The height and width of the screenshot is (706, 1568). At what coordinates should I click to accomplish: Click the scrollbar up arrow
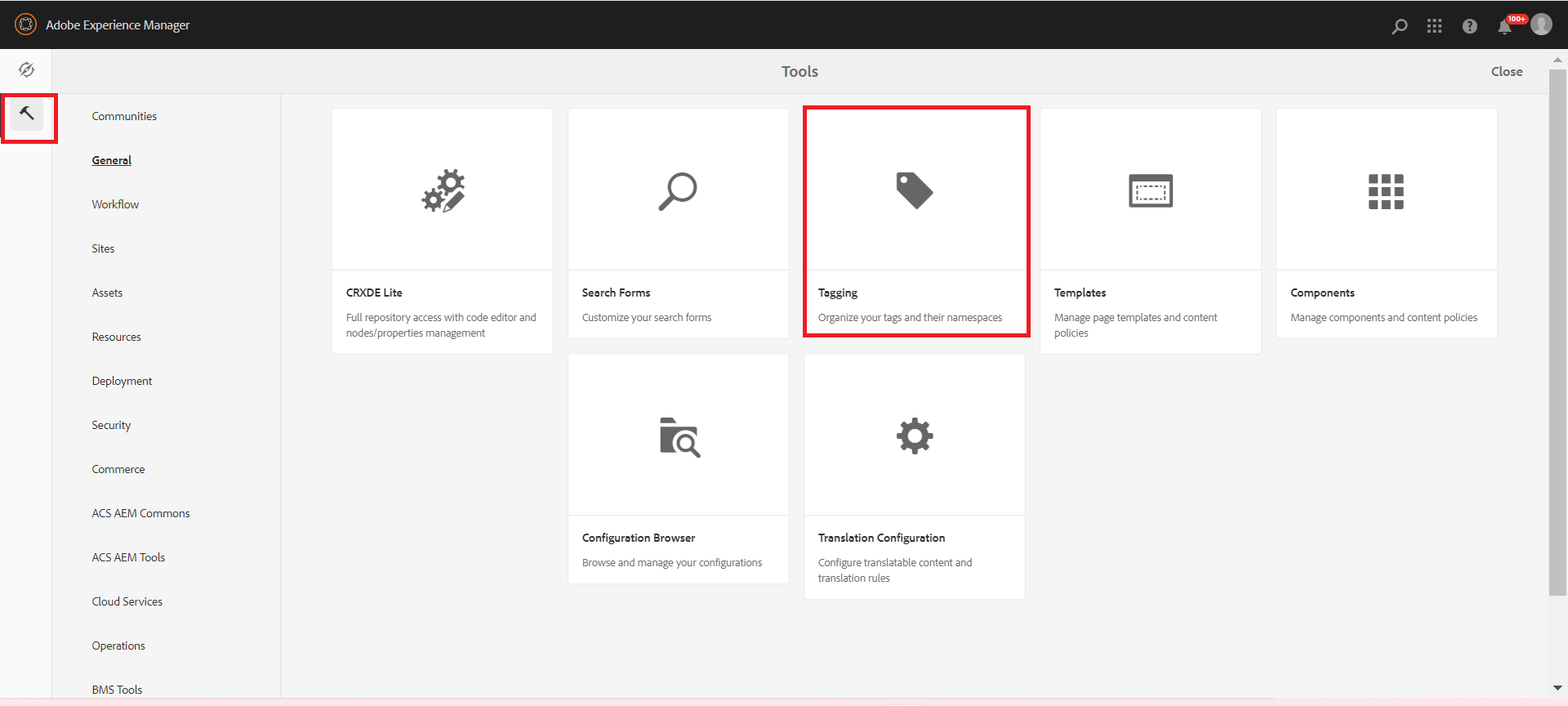tap(1557, 59)
